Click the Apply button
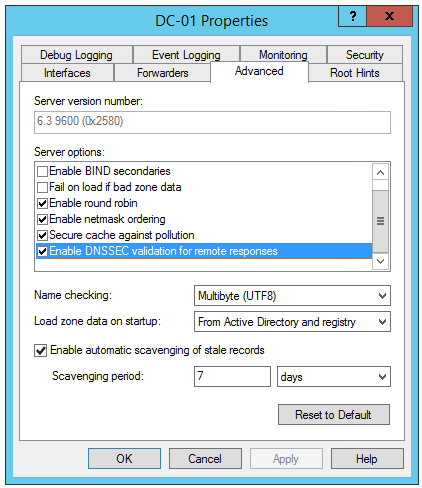 tap(286, 459)
